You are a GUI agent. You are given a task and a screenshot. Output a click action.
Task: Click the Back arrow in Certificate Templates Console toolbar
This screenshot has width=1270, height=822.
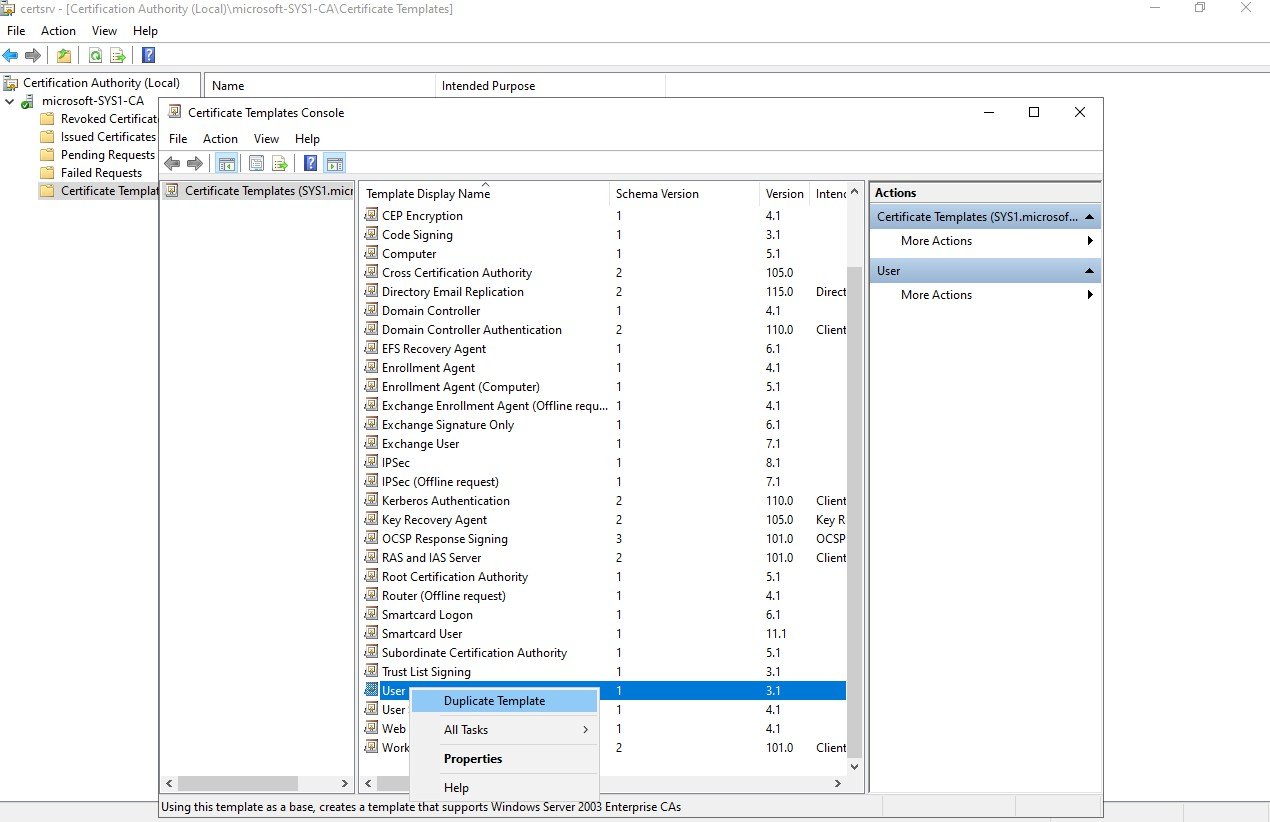(172, 164)
